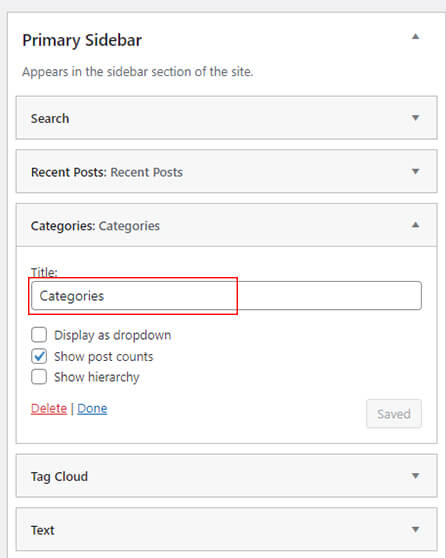Image resolution: width=446 pixels, height=558 pixels.
Task: Focus the Title field containing Categories
Action: coord(226,296)
